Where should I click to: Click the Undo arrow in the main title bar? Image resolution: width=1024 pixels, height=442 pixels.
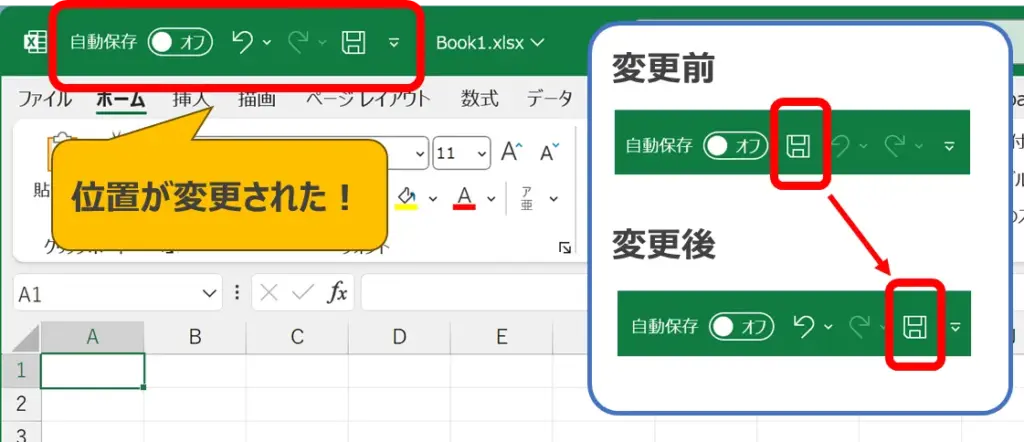click(242, 43)
